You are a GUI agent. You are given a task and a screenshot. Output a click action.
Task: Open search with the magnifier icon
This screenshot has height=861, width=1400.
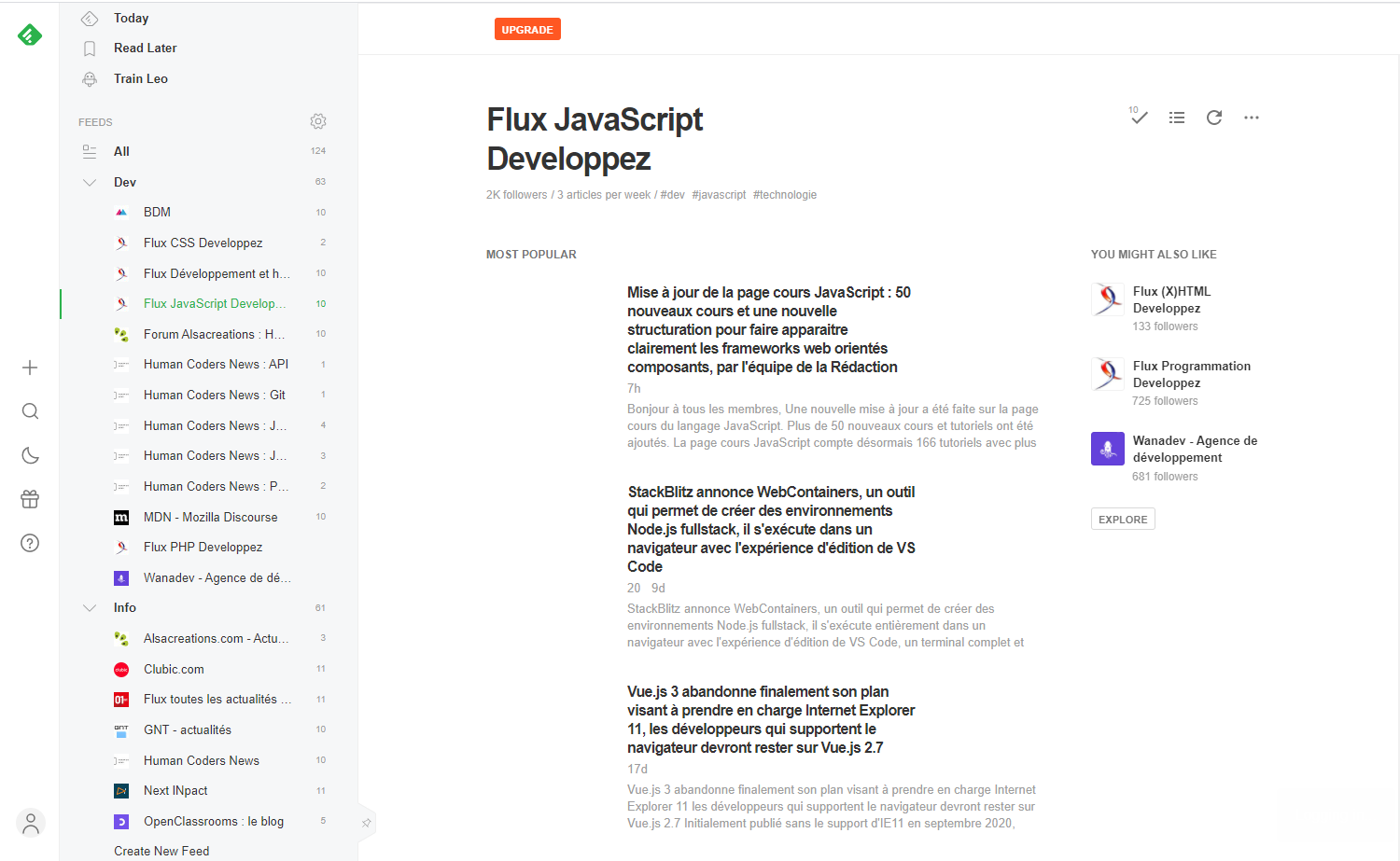click(30, 411)
